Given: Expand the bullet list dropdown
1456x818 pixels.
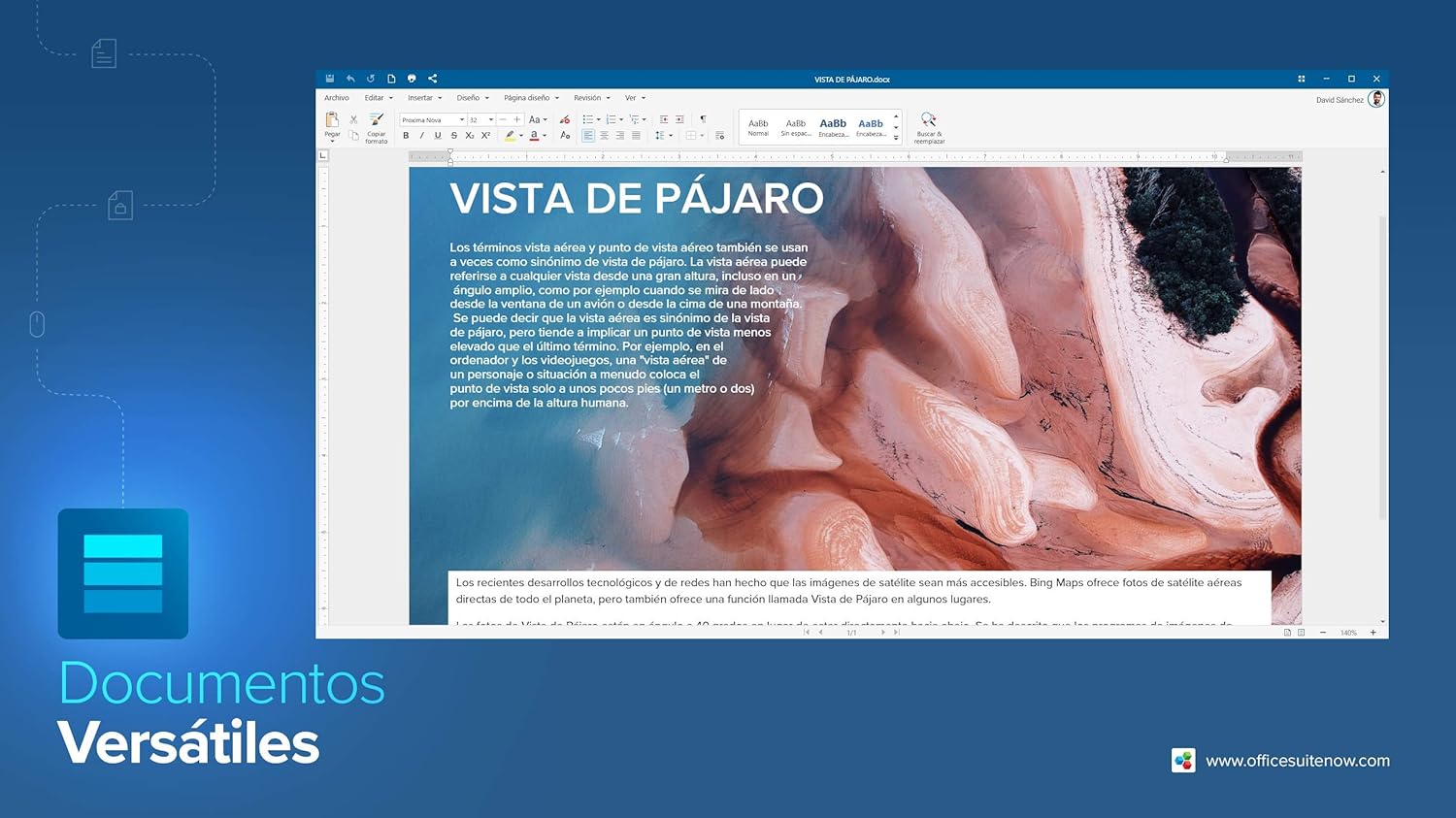Looking at the screenshot, I should tap(598, 120).
